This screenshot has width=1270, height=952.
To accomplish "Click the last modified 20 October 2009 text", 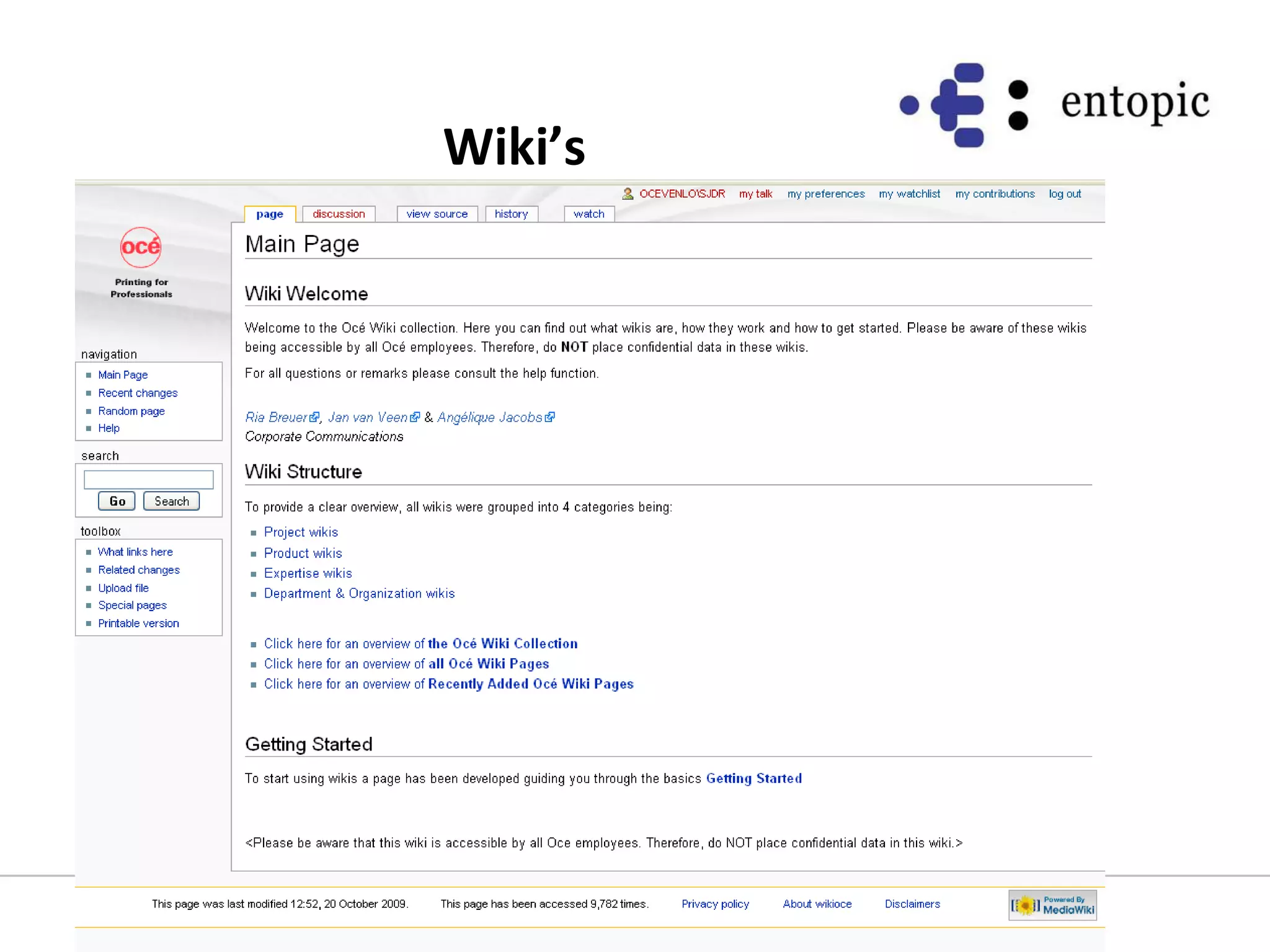I will click(280, 904).
